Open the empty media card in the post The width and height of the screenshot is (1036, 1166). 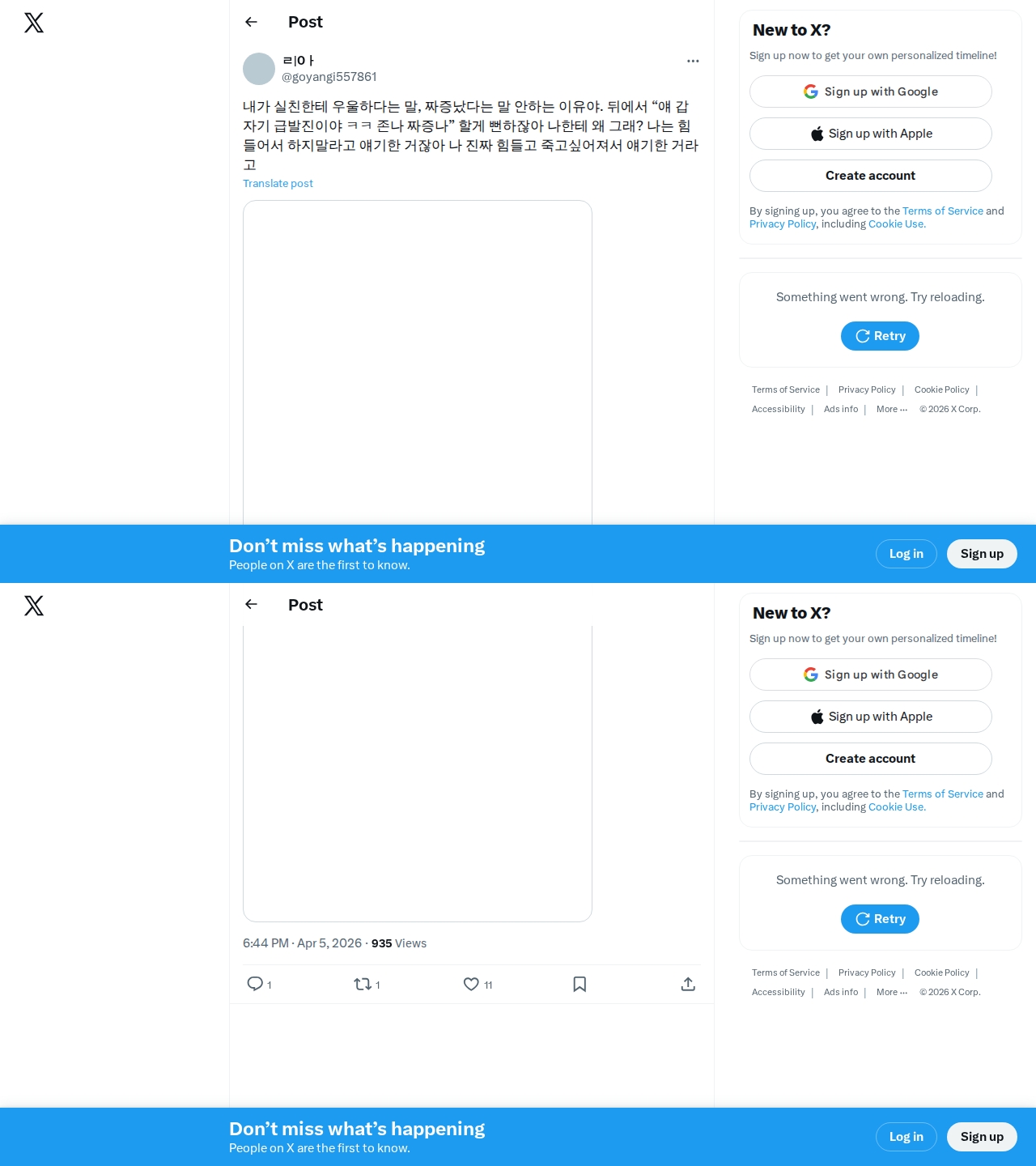pyautogui.click(x=418, y=363)
